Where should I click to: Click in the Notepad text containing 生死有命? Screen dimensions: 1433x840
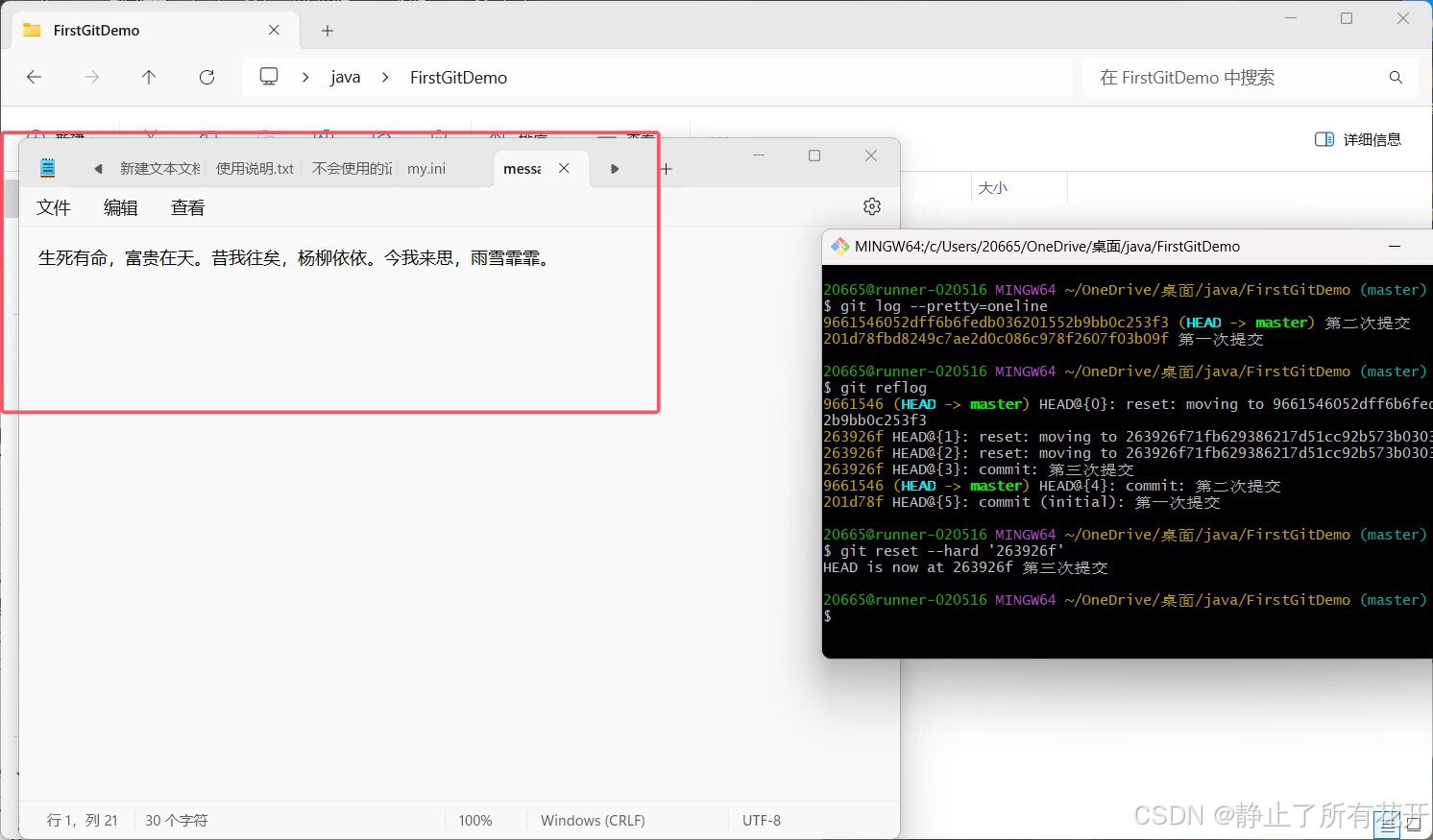[x=296, y=257]
